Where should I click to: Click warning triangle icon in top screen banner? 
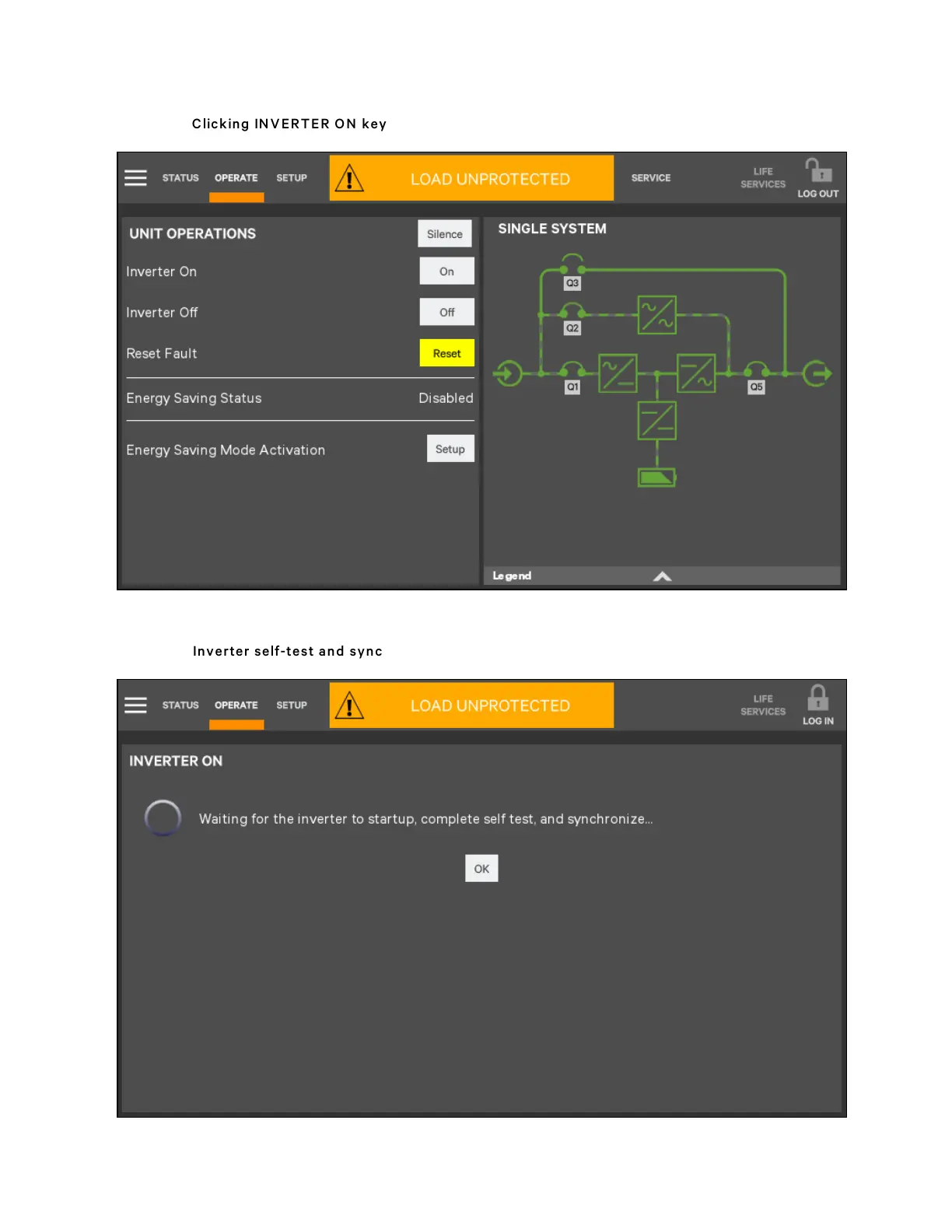click(349, 178)
